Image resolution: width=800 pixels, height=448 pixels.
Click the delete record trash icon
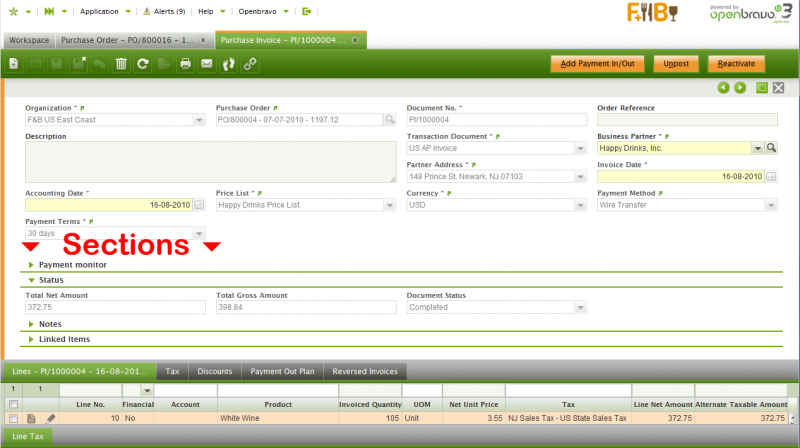pyautogui.click(x=121, y=64)
